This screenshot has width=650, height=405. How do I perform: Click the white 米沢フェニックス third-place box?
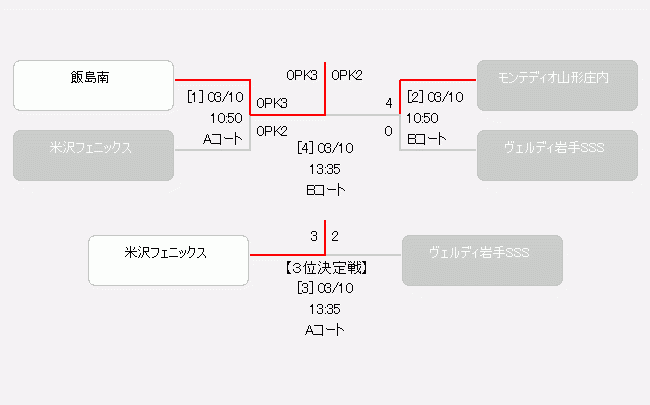(x=168, y=260)
